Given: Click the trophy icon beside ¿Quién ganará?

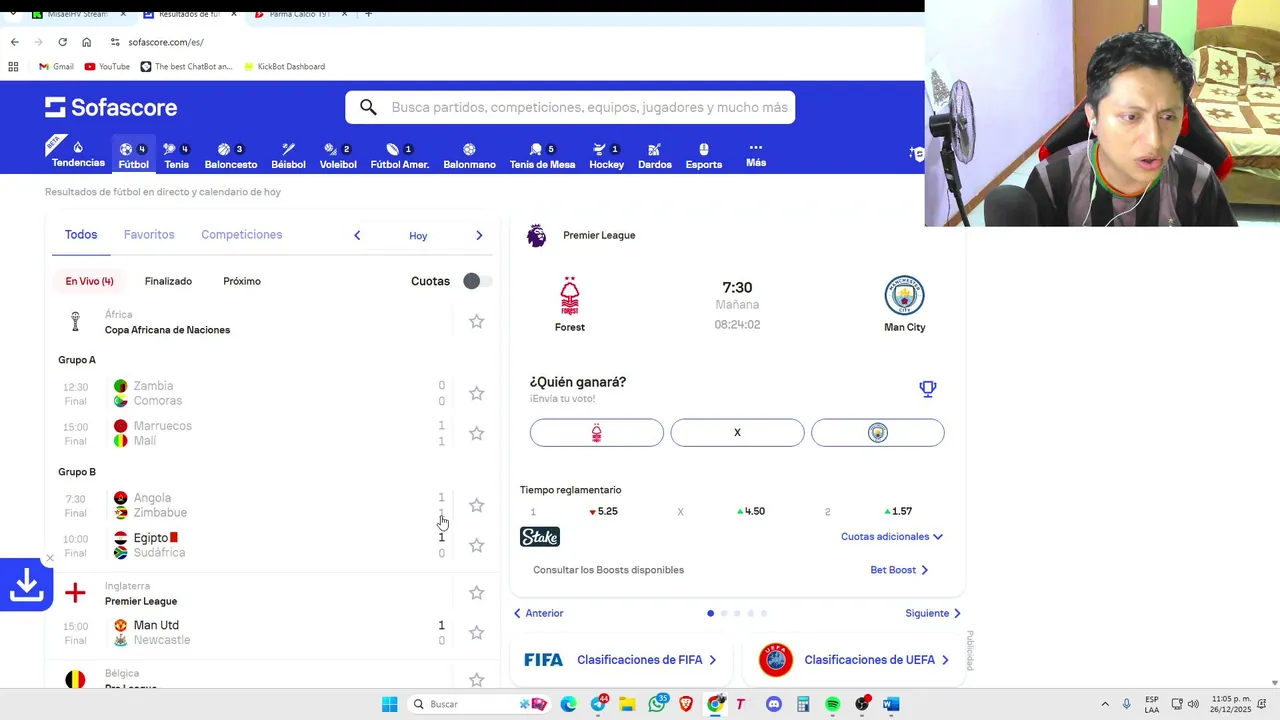Looking at the screenshot, I should 928,388.
